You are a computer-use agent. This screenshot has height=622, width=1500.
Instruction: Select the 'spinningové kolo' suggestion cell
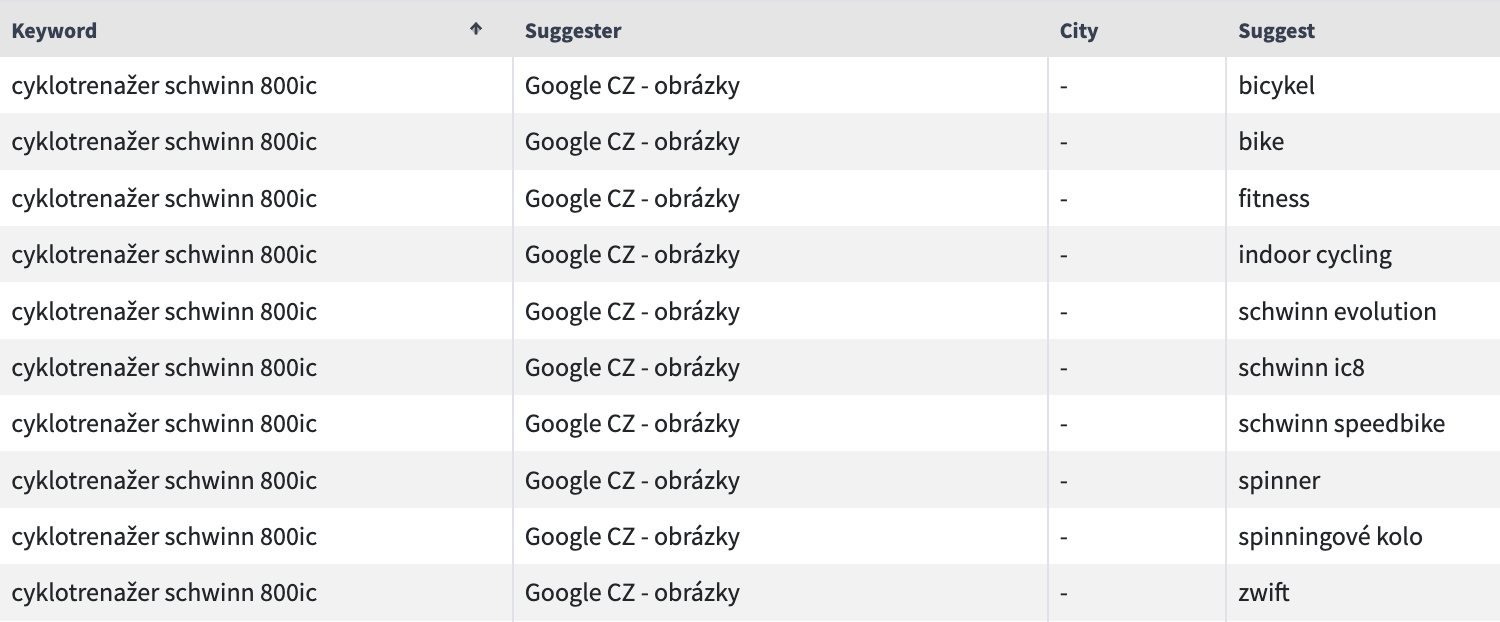1363,536
